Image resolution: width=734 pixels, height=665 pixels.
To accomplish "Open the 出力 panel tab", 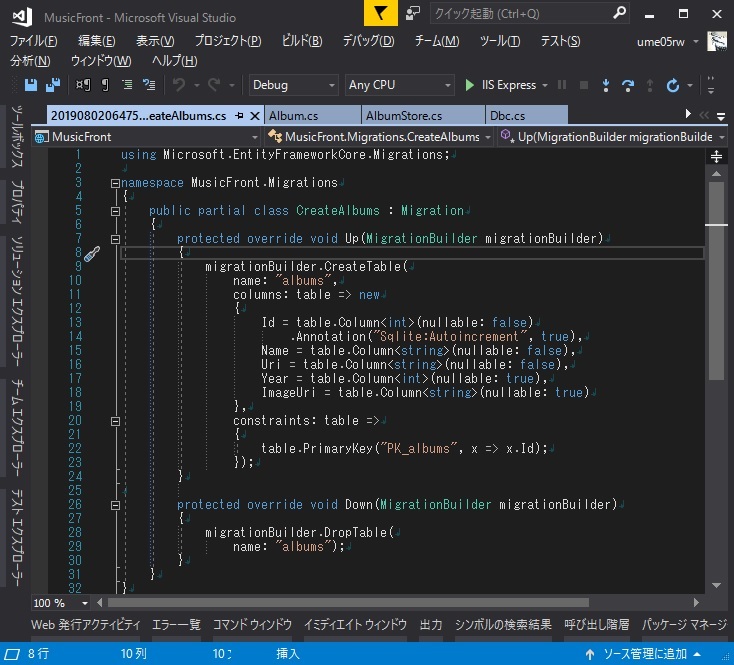I will click(431, 624).
